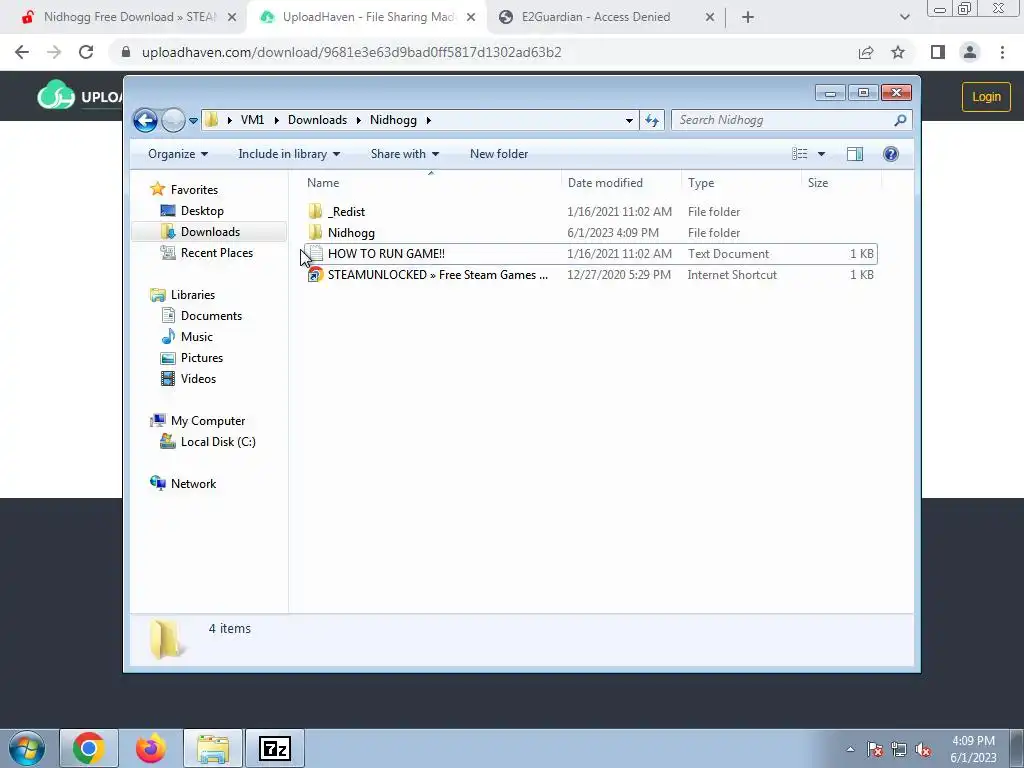Viewport: 1024px width, 768px height.
Task: Refresh the Nidhogg folder view
Action: click(x=652, y=120)
